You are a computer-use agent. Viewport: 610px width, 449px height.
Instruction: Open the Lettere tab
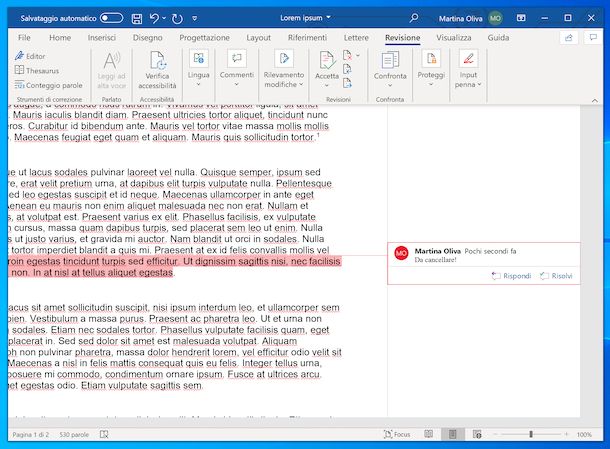(356, 38)
